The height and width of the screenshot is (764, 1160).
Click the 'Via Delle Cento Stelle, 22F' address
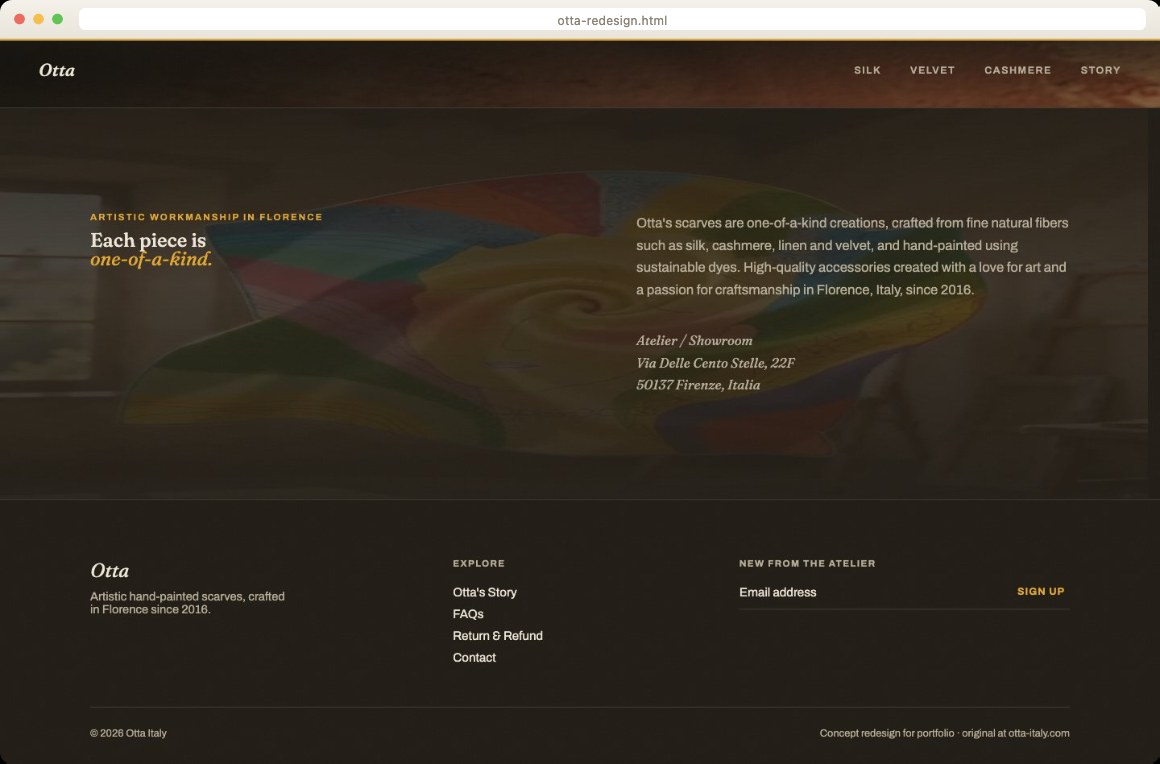(x=715, y=363)
